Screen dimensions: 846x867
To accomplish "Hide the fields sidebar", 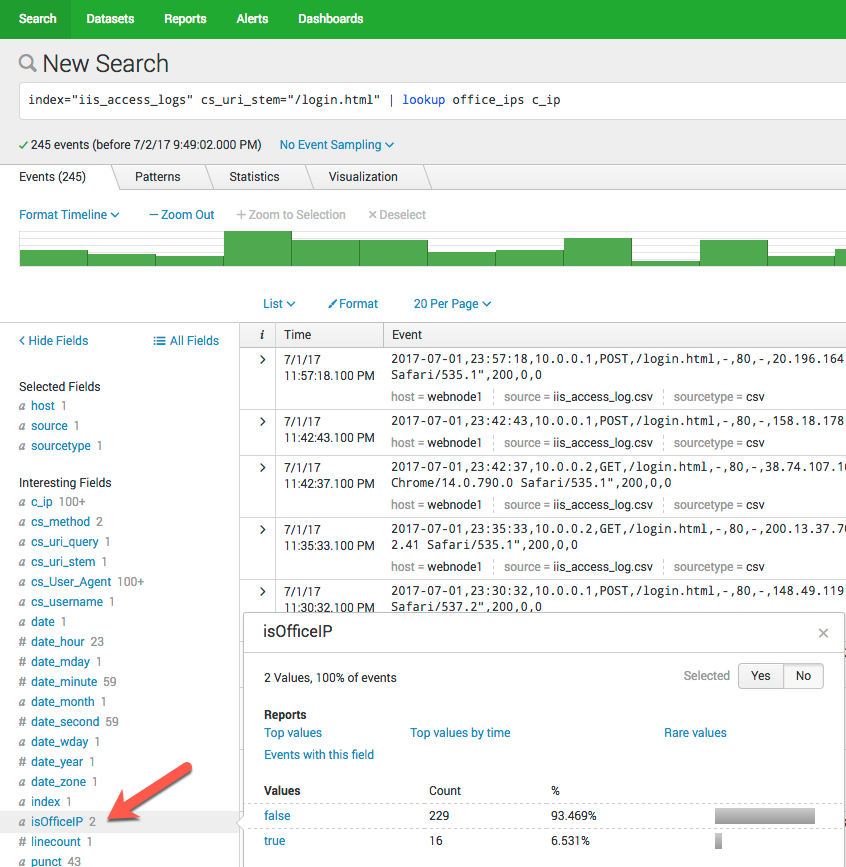I will coord(54,341).
